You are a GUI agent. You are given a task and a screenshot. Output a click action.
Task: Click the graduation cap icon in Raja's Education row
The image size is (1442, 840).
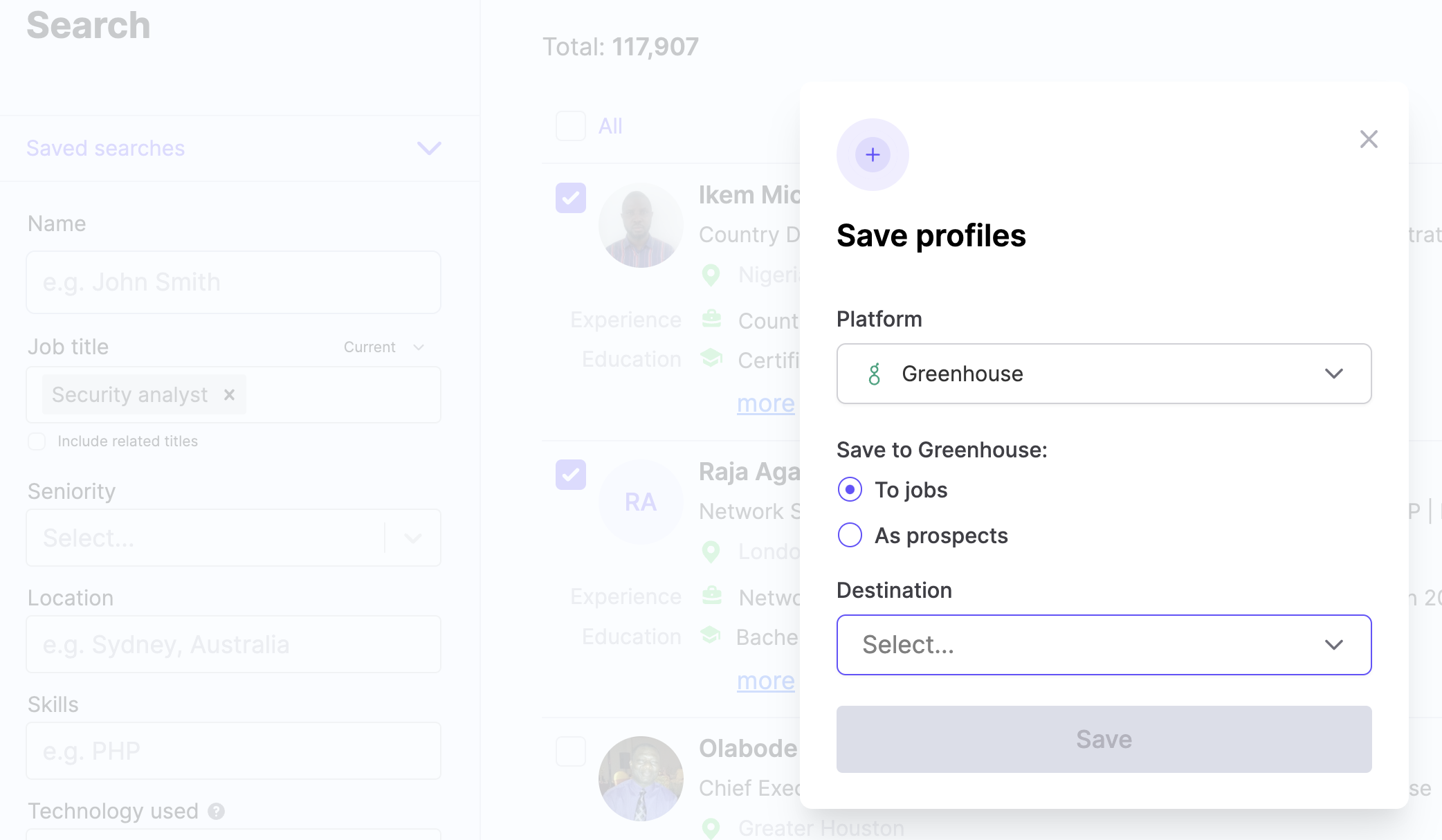click(x=711, y=635)
